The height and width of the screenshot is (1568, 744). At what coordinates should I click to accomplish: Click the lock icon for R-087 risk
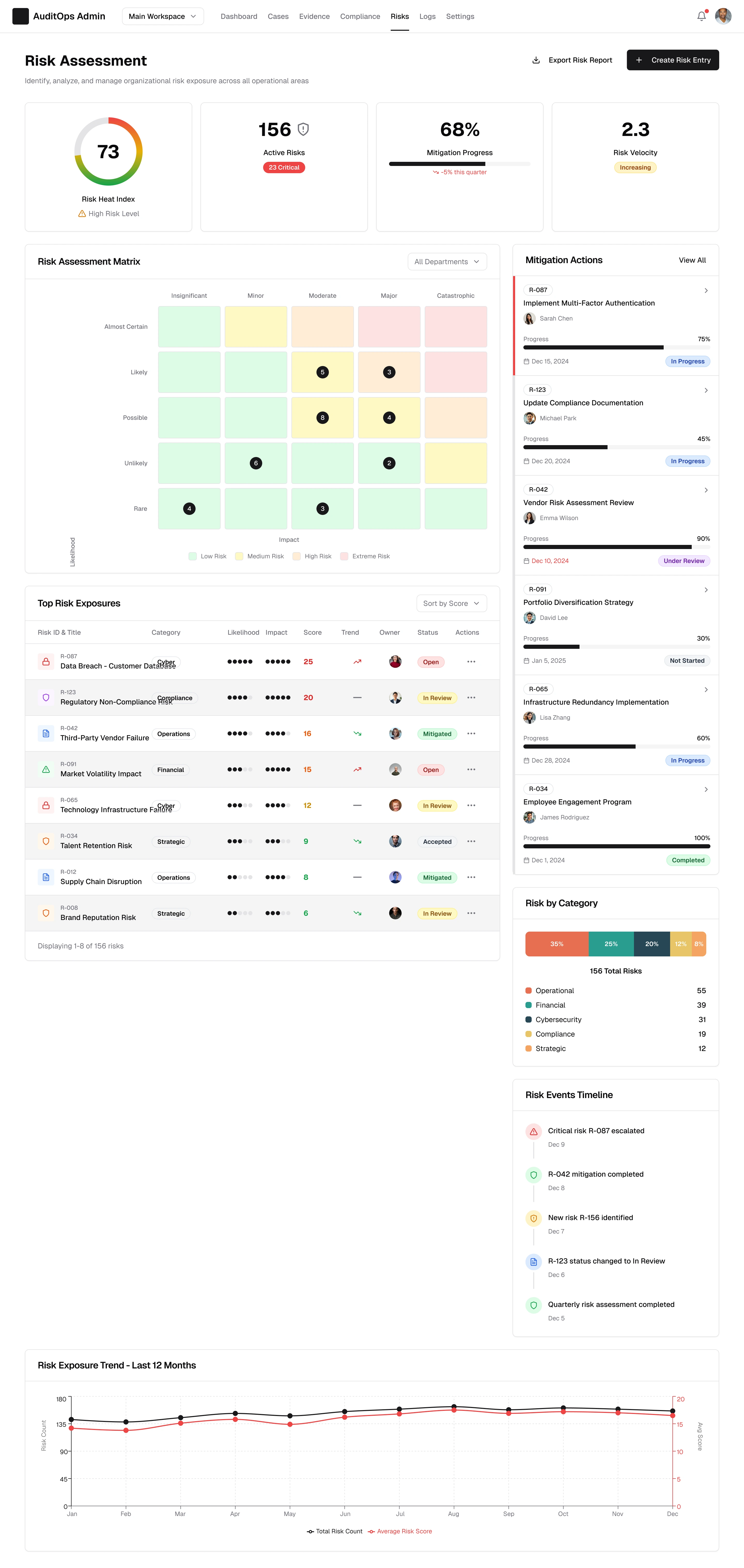click(x=46, y=662)
